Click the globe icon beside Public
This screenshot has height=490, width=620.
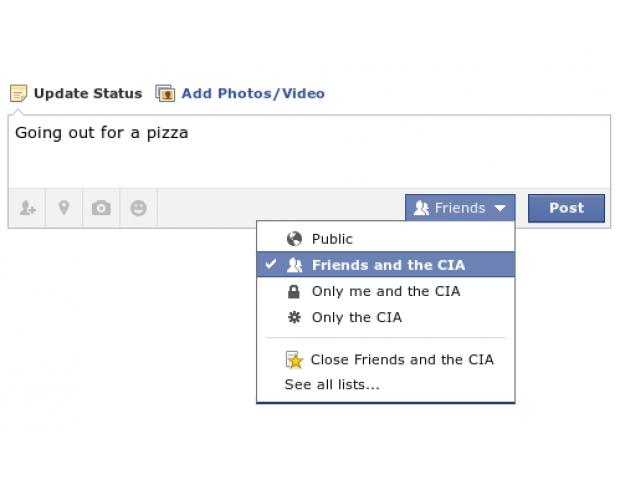(294, 239)
